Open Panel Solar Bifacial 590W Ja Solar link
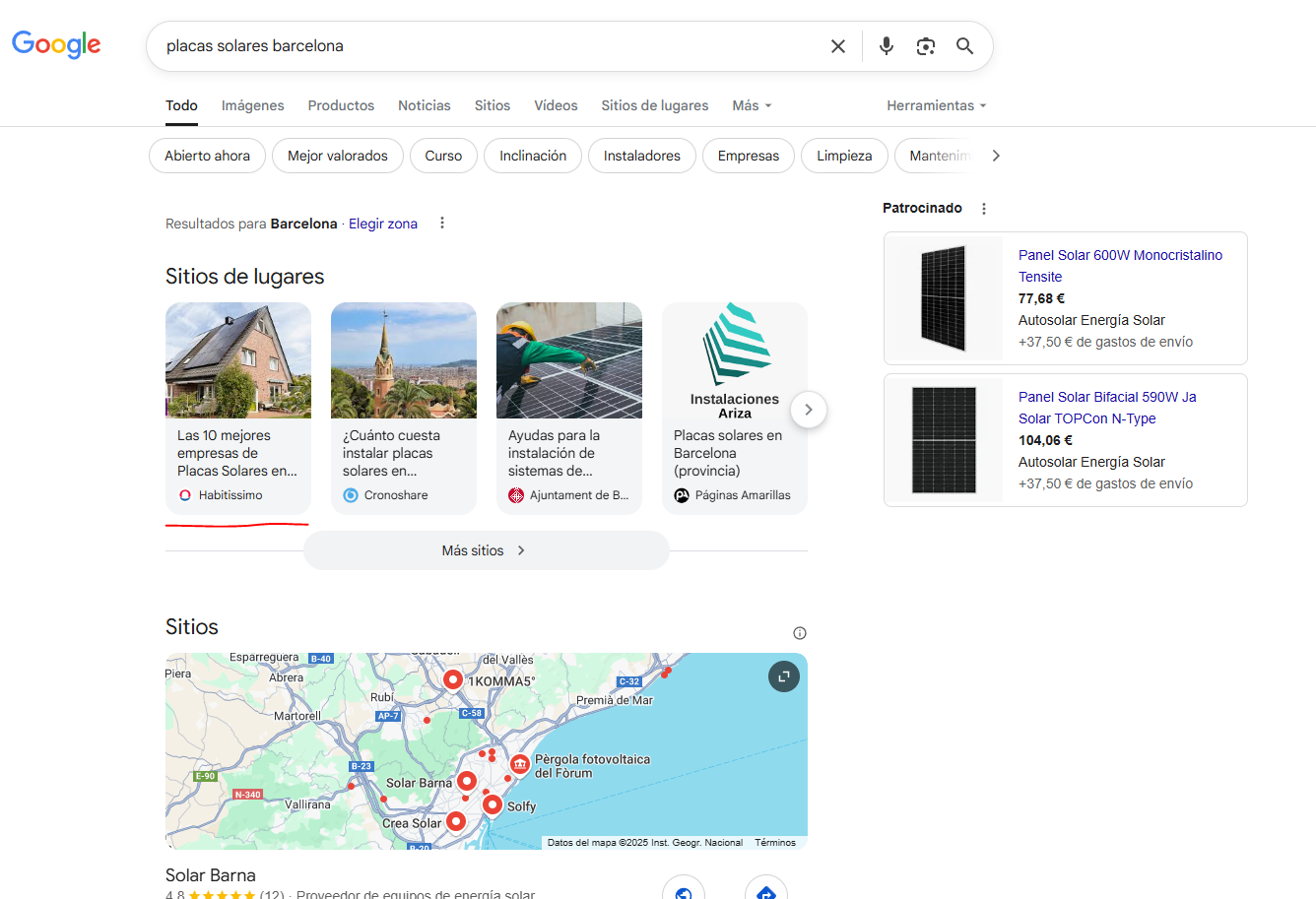 point(1107,408)
